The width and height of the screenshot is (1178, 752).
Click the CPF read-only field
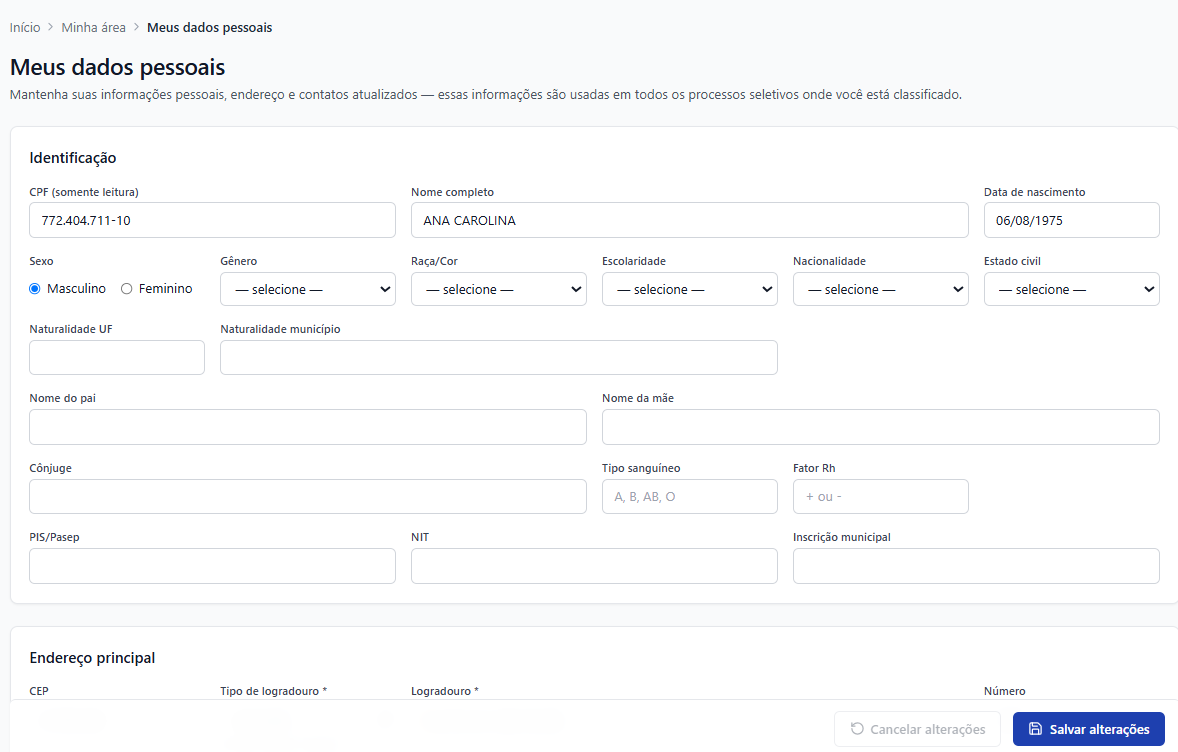pyautogui.click(x=213, y=220)
